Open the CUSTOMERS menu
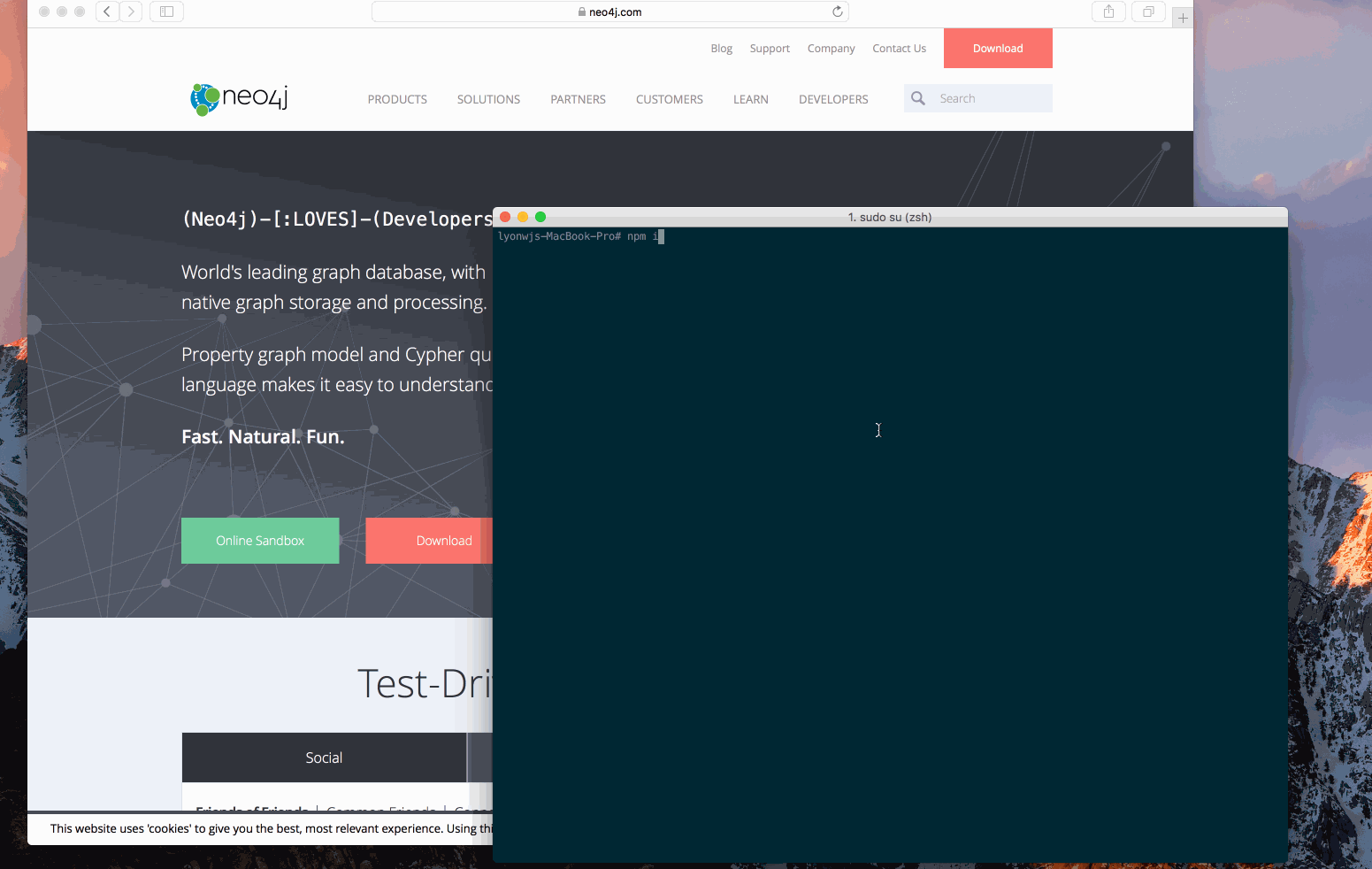Viewport: 1372px width, 869px height. [x=669, y=99]
